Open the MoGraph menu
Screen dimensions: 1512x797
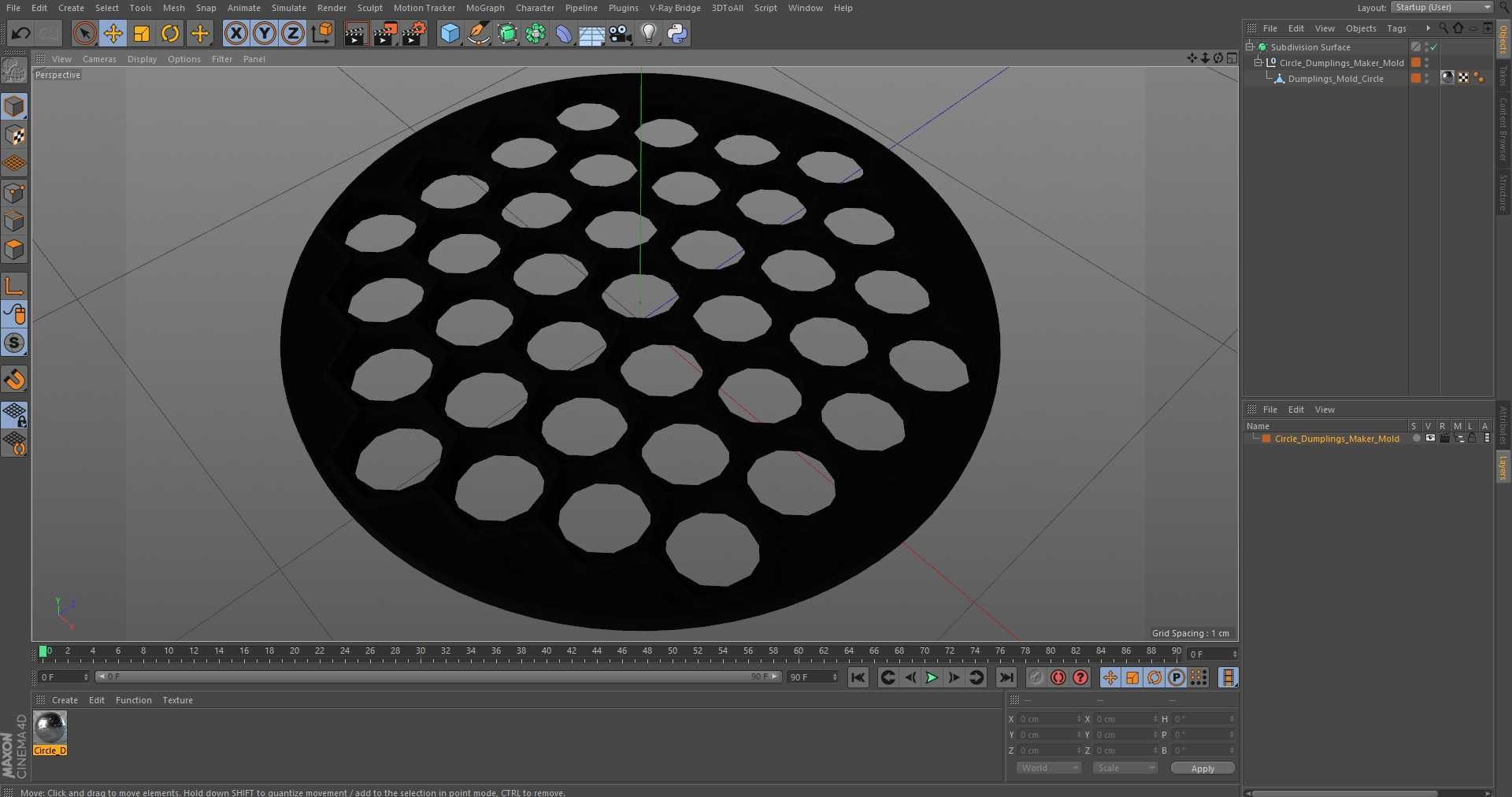[485, 8]
